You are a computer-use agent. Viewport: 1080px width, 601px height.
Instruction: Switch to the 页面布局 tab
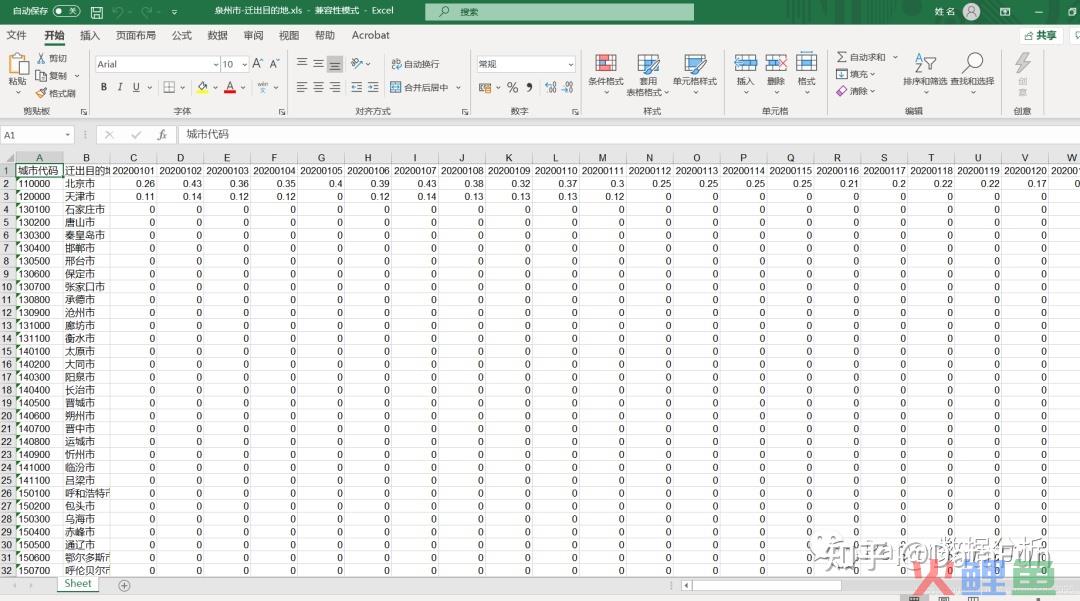coord(136,35)
